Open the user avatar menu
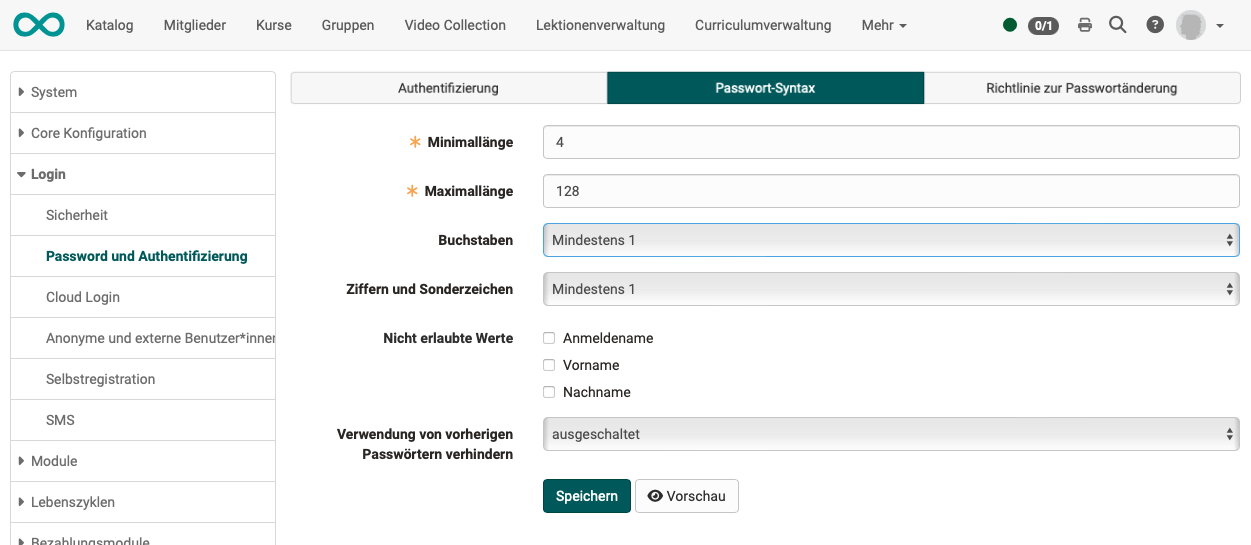Screen dimensions: 1251x545 pyautogui.click(x=1190, y=25)
